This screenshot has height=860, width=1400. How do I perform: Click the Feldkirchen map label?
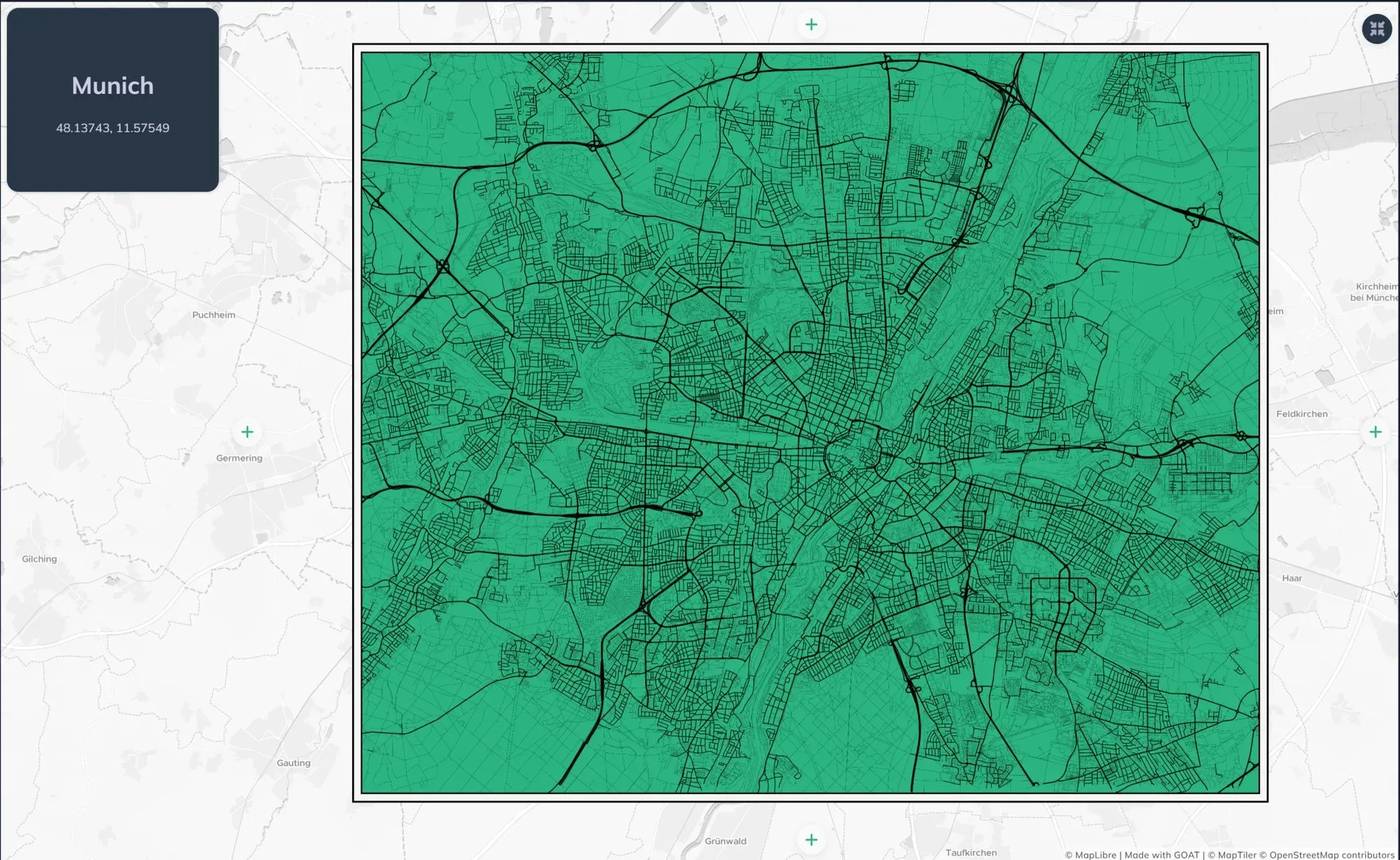click(x=1301, y=414)
